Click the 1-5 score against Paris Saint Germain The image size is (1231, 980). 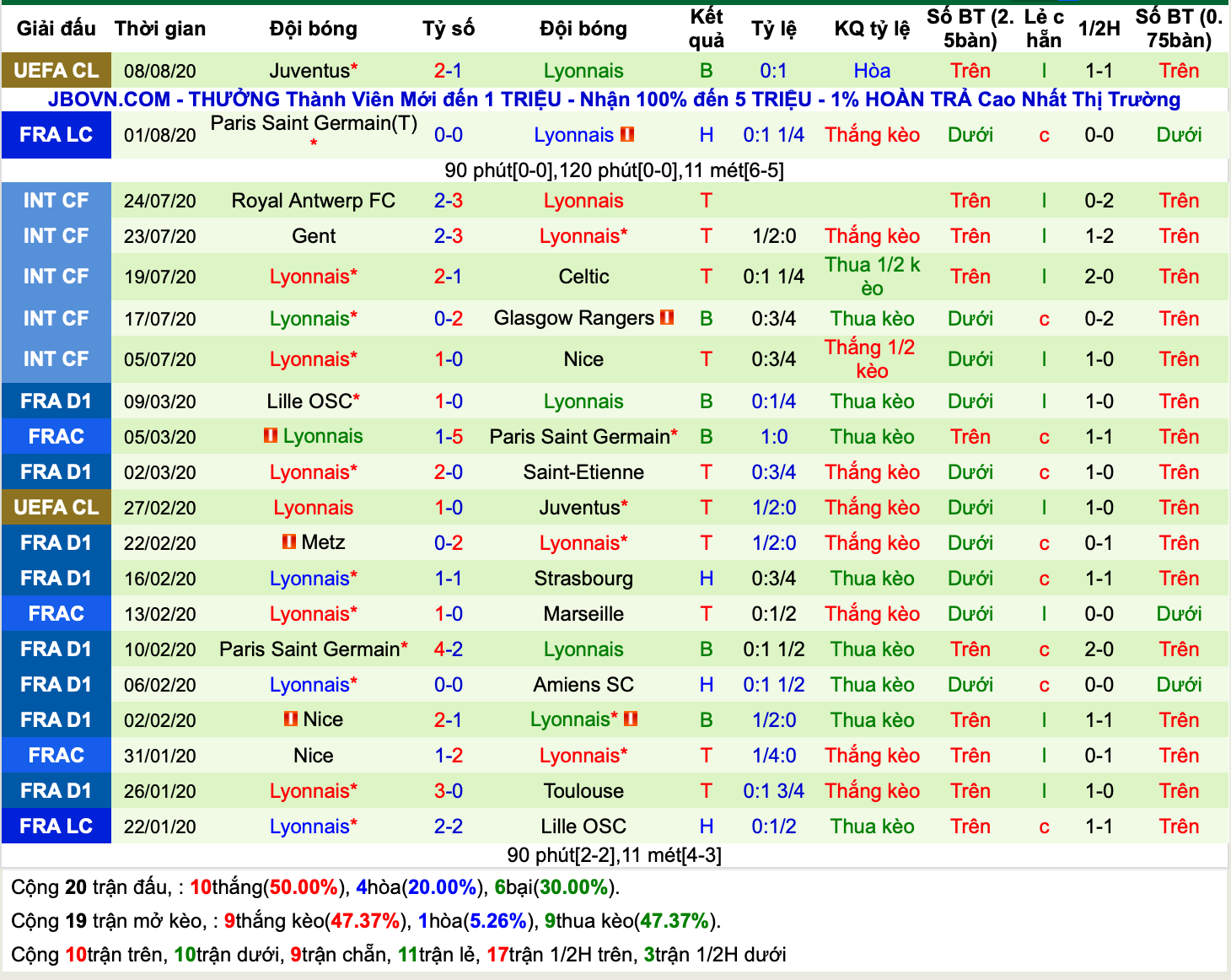pyautogui.click(x=449, y=437)
